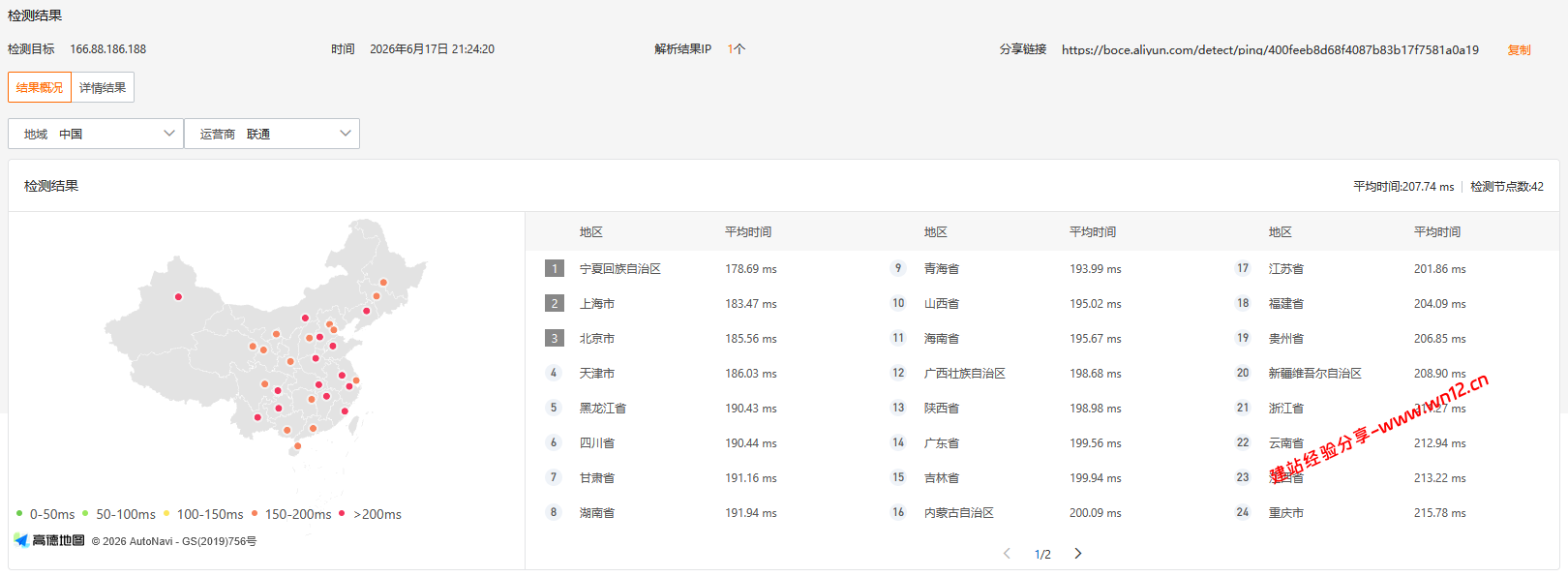The width and height of the screenshot is (1568, 577).
Task: Click 内蒙古自治区 in the results table
Action: (x=959, y=513)
